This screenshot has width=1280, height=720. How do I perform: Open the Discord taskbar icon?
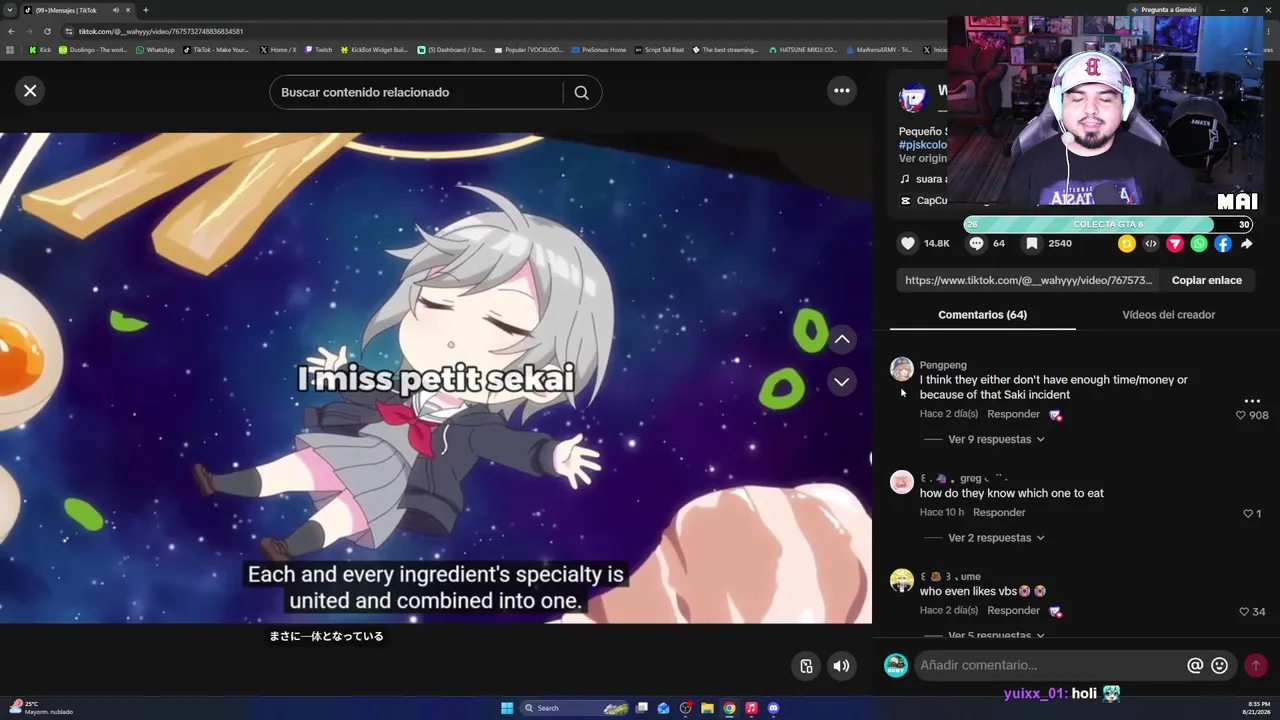pos(773,708)
